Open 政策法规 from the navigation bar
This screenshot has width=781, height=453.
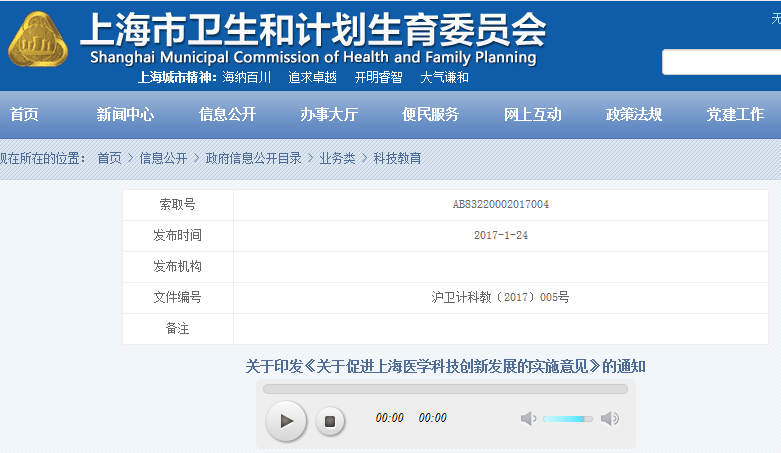click(x=634, y=115)
